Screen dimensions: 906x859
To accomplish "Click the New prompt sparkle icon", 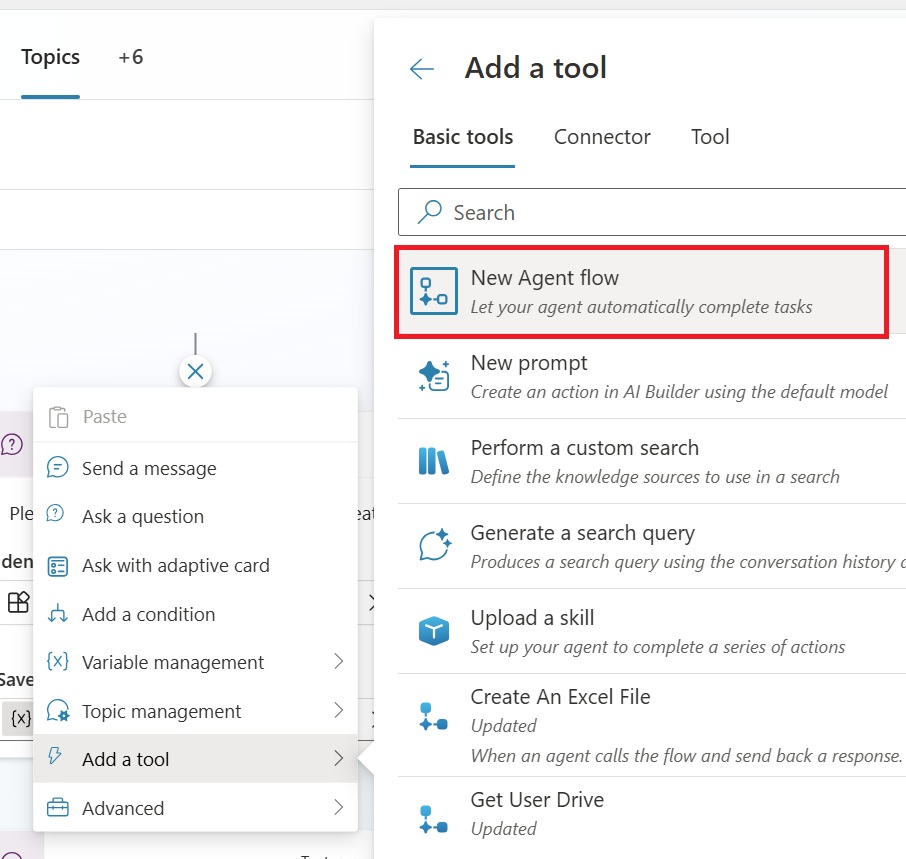I will [434, 376].
